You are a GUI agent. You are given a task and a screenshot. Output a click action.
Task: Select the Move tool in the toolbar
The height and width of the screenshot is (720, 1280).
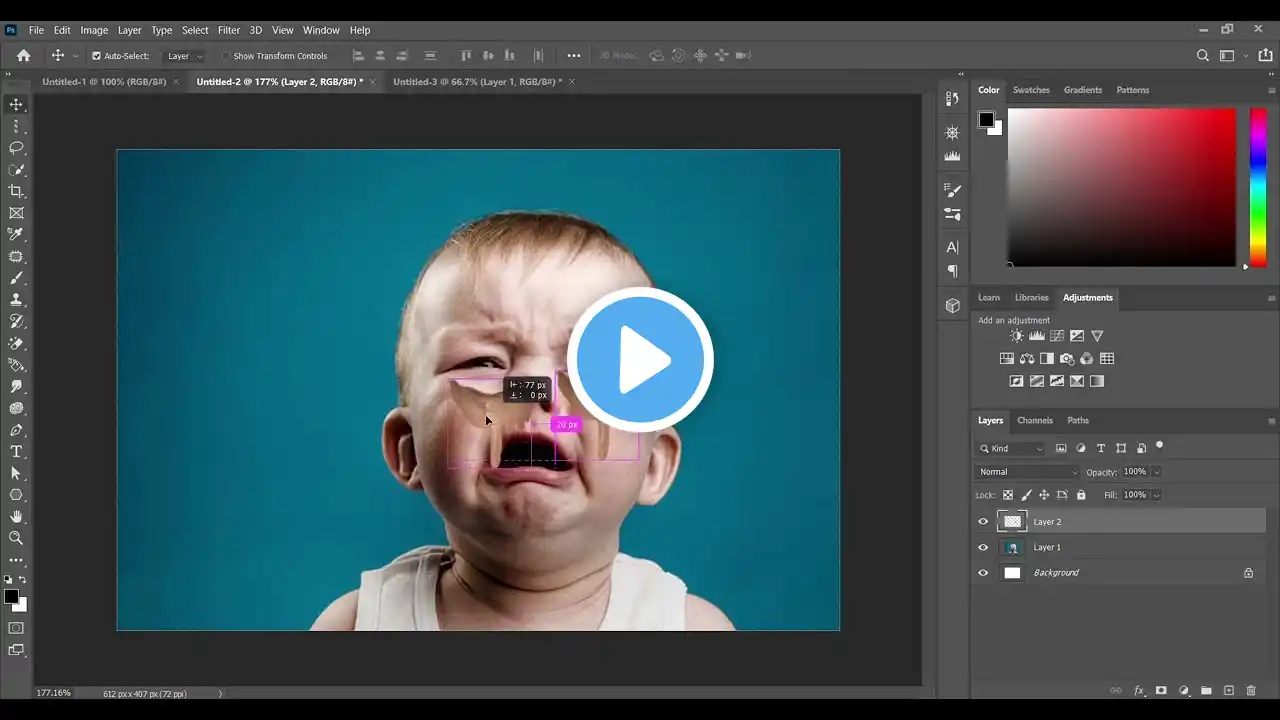16,105
